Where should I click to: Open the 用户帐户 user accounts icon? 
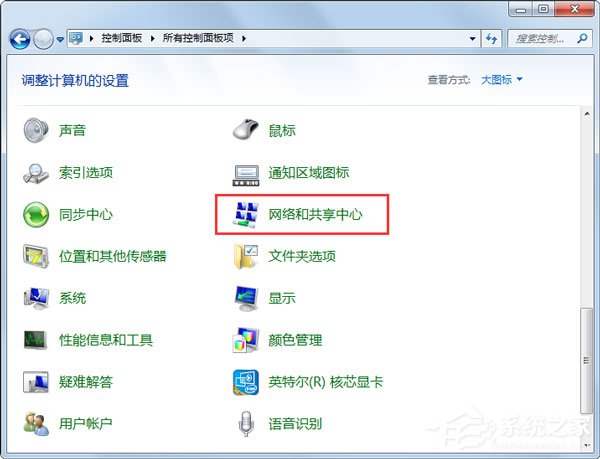tap(36, 424)
